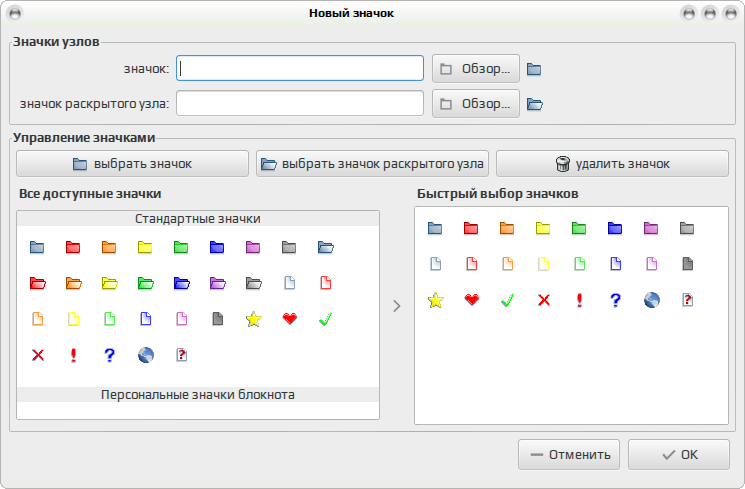
Task: Pick red folder in quick select panel
Action: 471,229
